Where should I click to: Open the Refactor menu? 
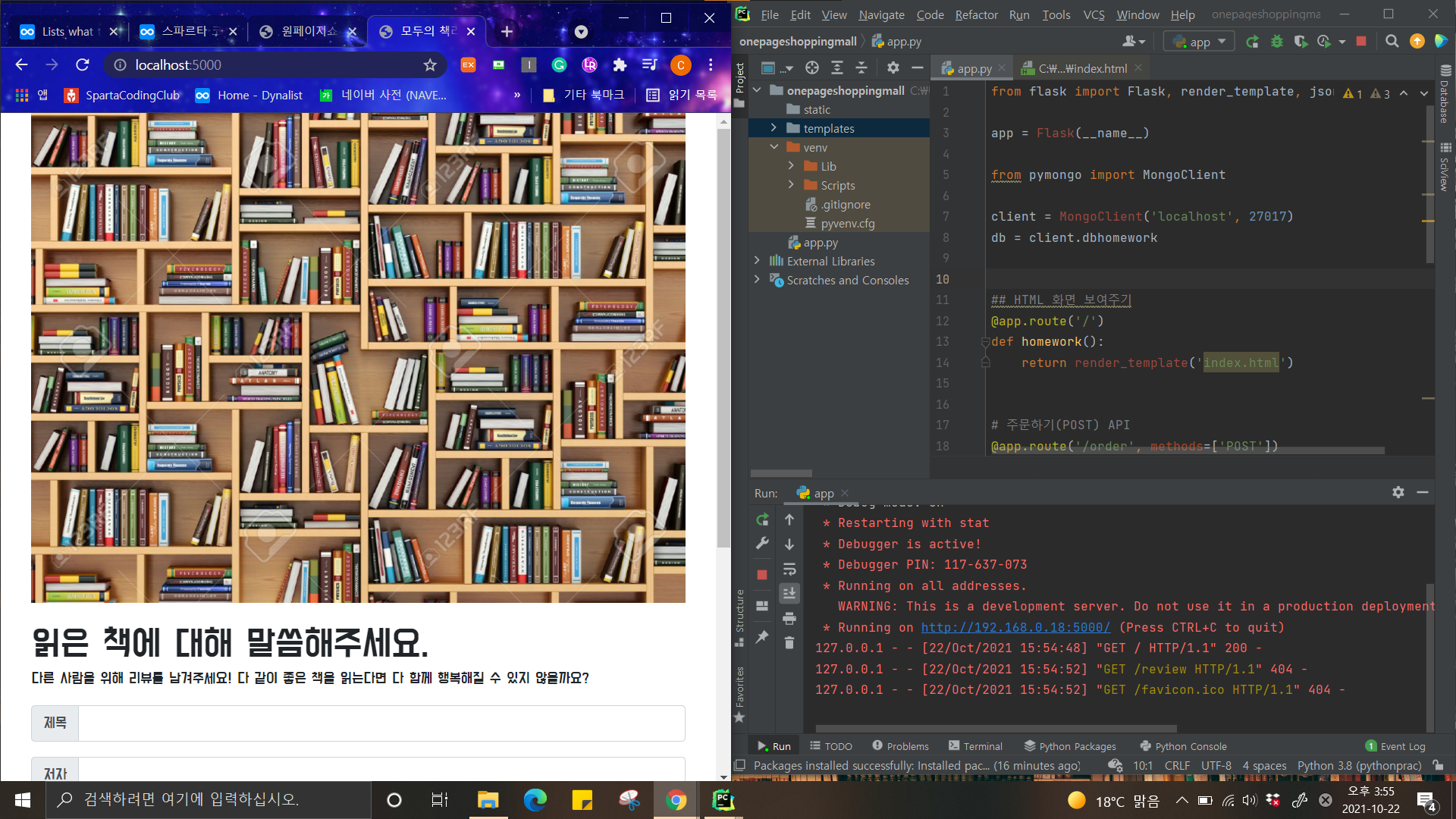click(x=976, y=14)
